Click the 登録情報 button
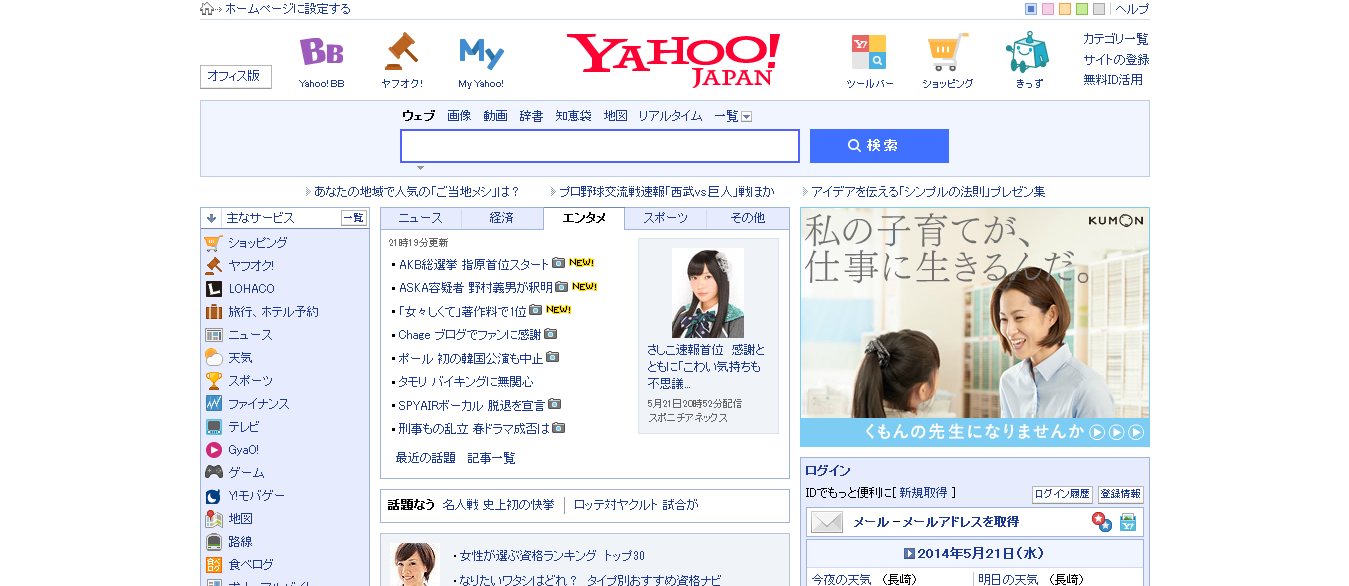 pos(1120,494)
